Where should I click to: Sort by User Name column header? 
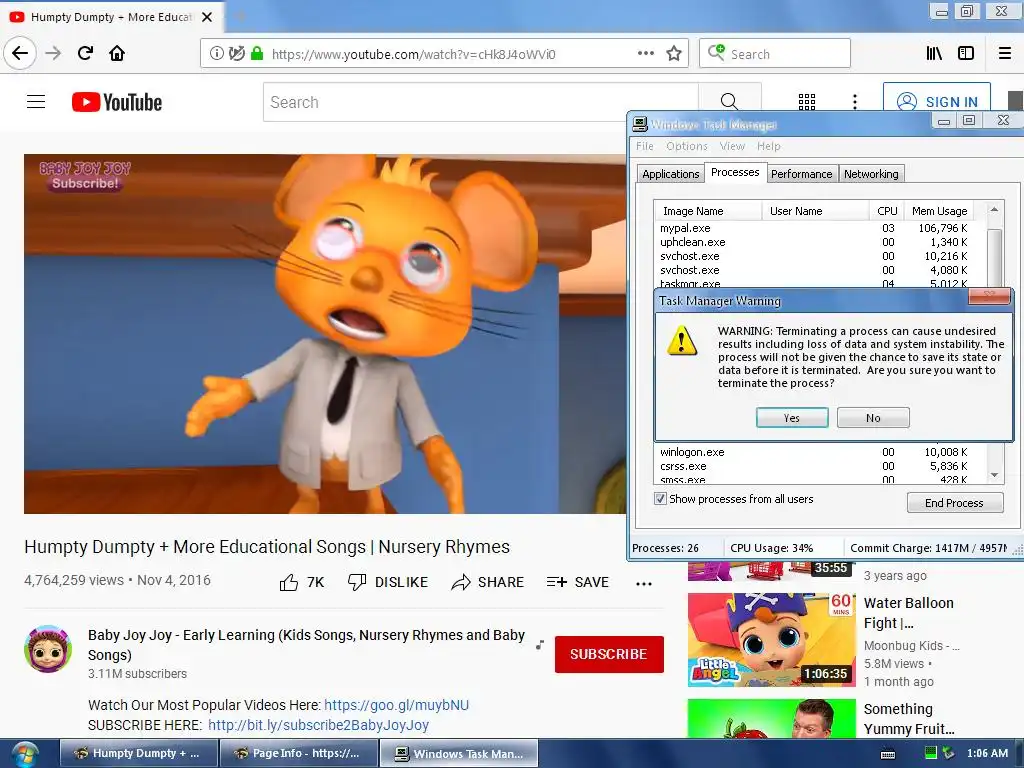click(x=815, y=211)
